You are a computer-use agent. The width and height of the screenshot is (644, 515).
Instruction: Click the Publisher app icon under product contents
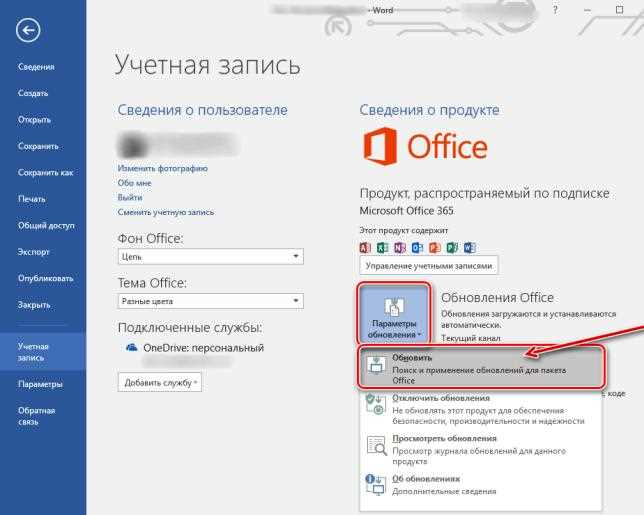452,248
